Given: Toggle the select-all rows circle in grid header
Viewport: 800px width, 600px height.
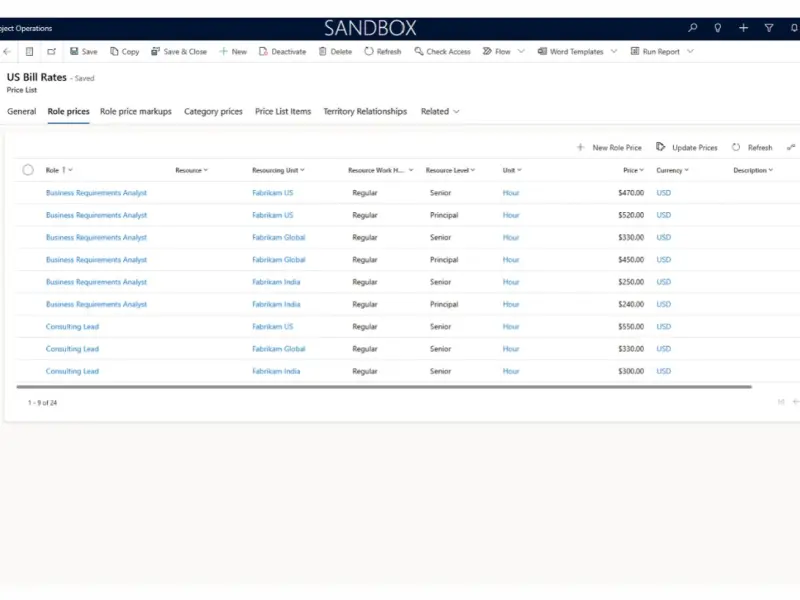Looking at the screenshot, I should [28, 170].
